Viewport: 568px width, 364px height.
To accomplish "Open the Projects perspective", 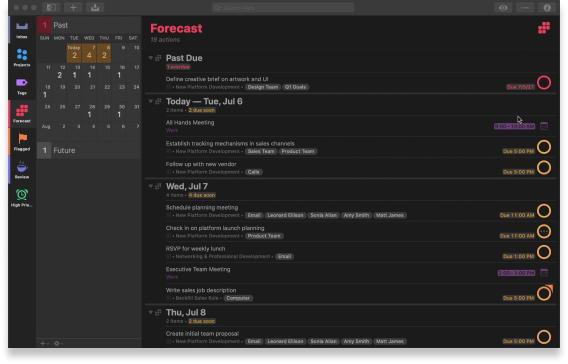I will [x=22, y=58].
